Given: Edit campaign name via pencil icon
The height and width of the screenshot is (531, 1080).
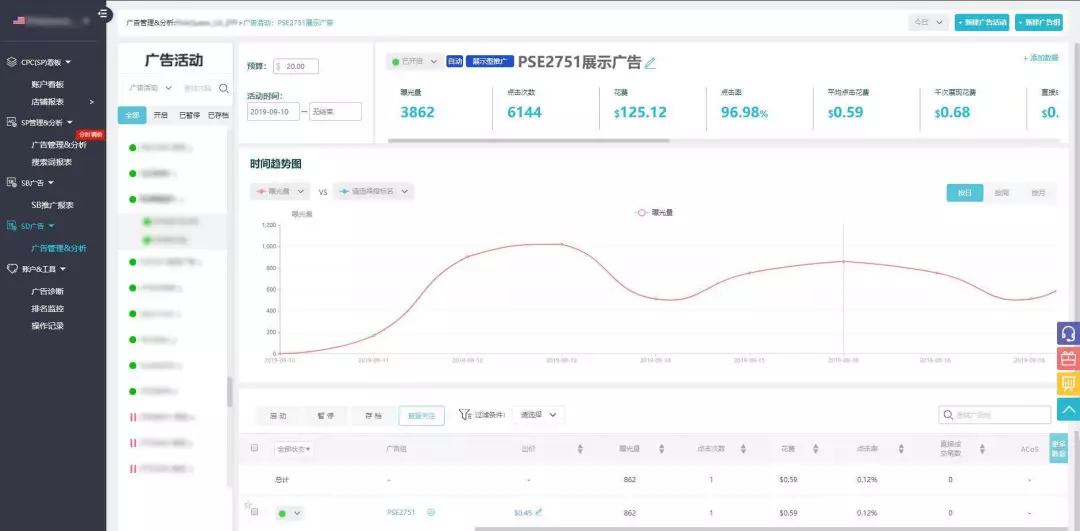Looking at the screenshot, I should (650, 63).
